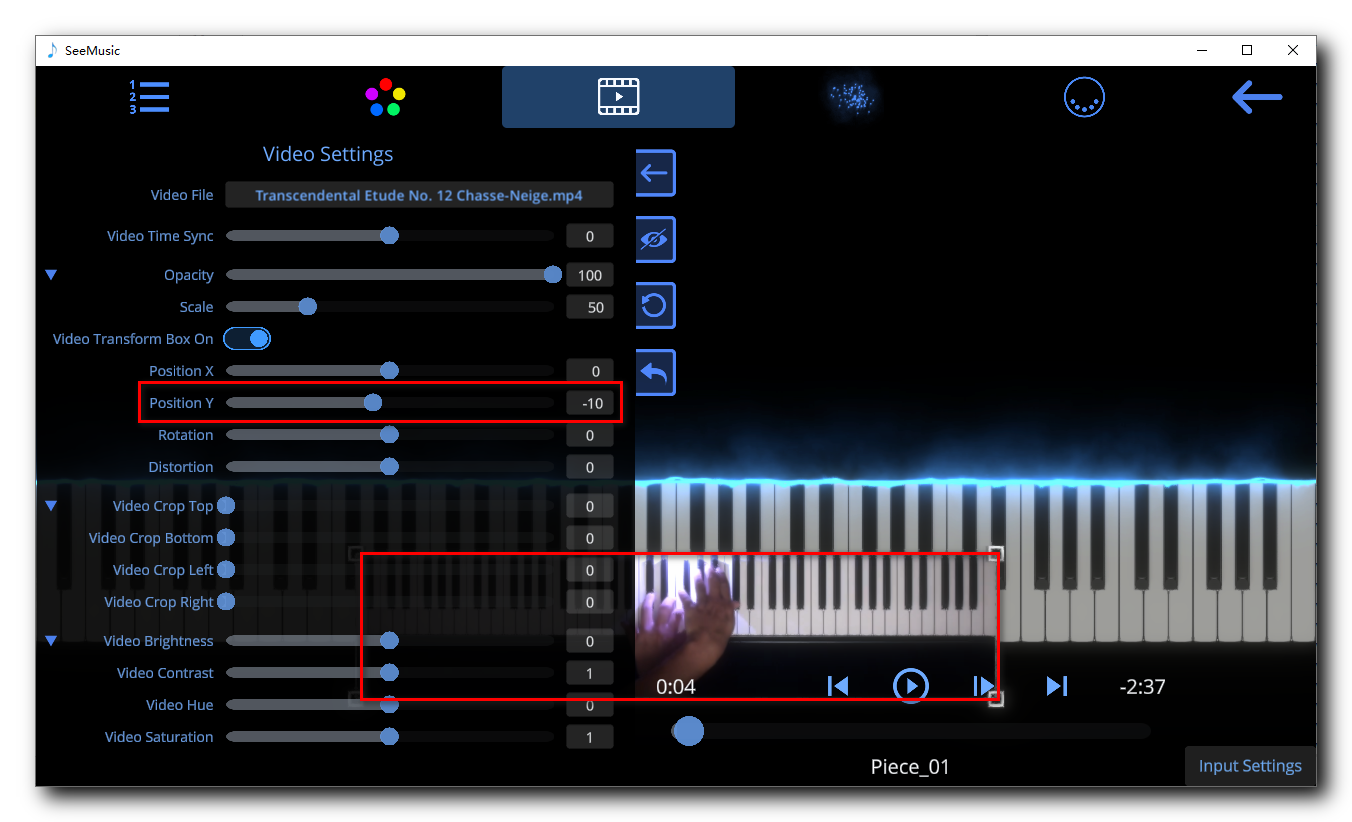Viewport: 1352px width, 822px height.
Task: Maximize the SeeMusic window
Action: tap(1247, 50)
